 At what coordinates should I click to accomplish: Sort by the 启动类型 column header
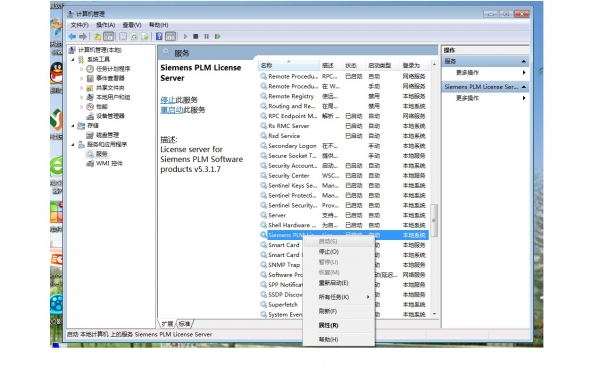[382, 65]
